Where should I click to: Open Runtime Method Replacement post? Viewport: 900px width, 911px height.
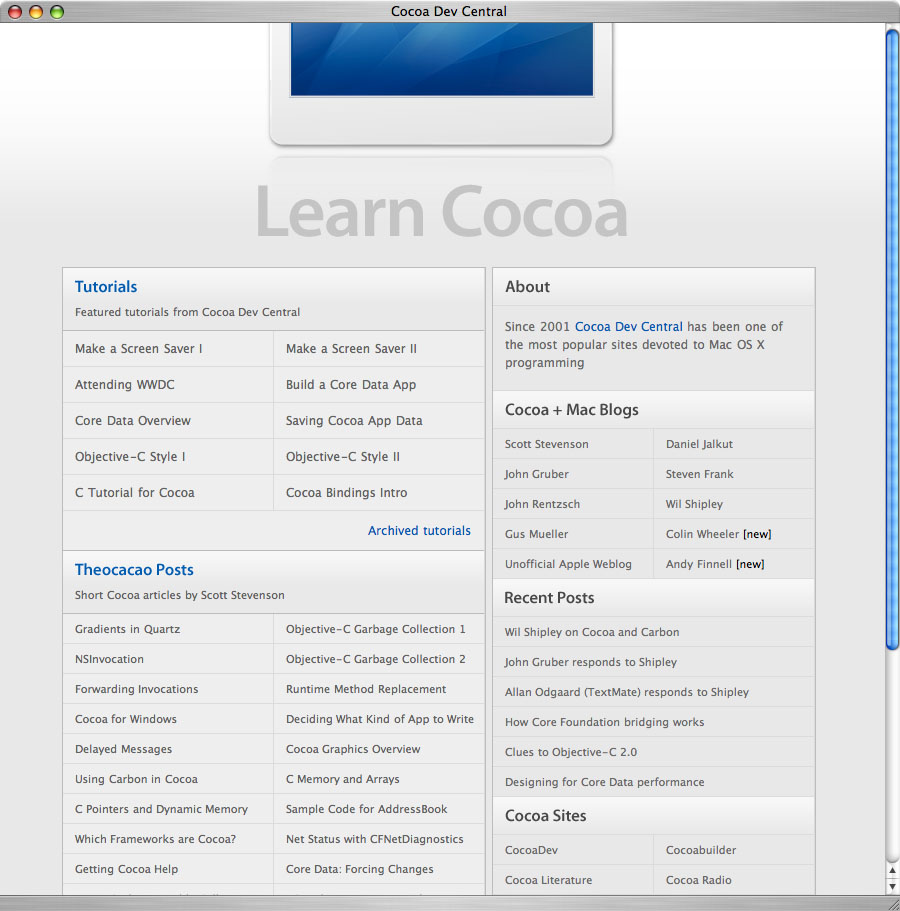point(366,689)
